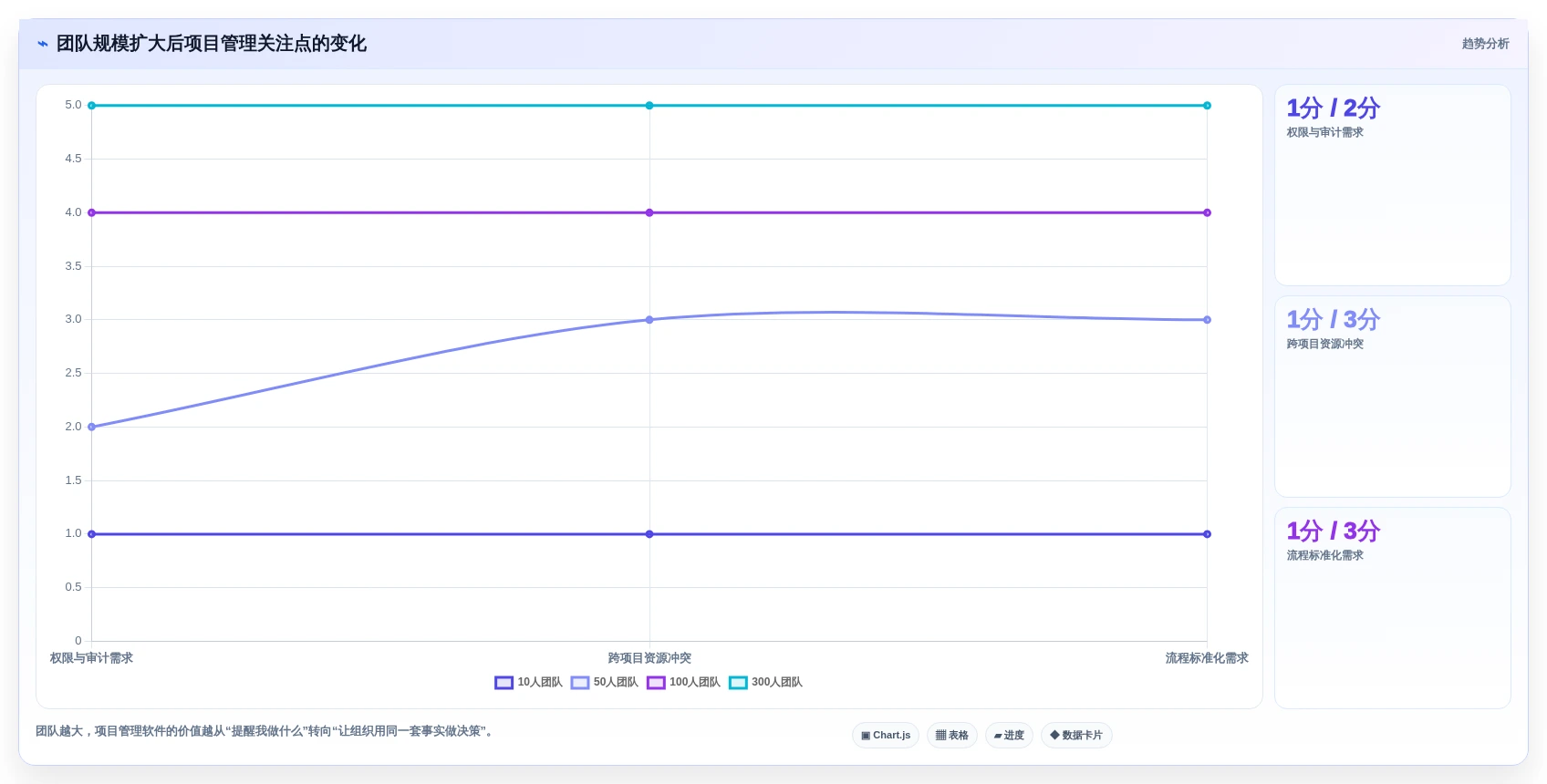Click the 50人团队 point at 权限与审计需求
Viewport: 1547px width, 784px height.
(x=91, y=427)
